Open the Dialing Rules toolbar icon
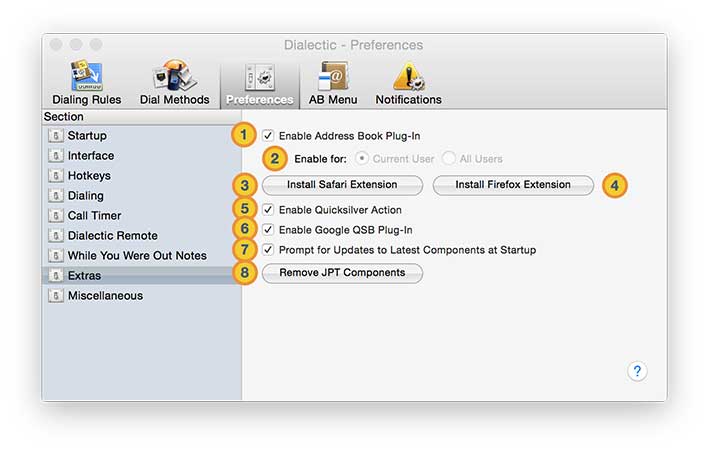The width and height of the screenshot is (709, 452). pos(86,75)
